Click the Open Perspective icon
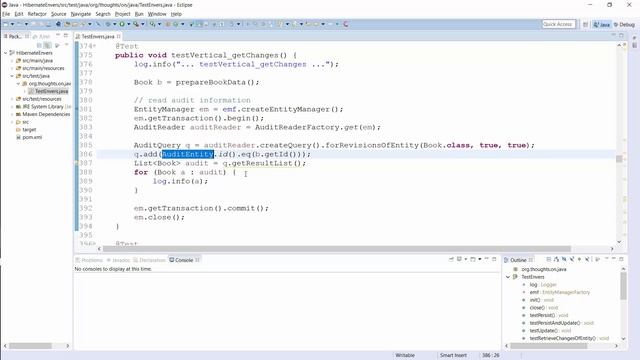 click(585, 24)
